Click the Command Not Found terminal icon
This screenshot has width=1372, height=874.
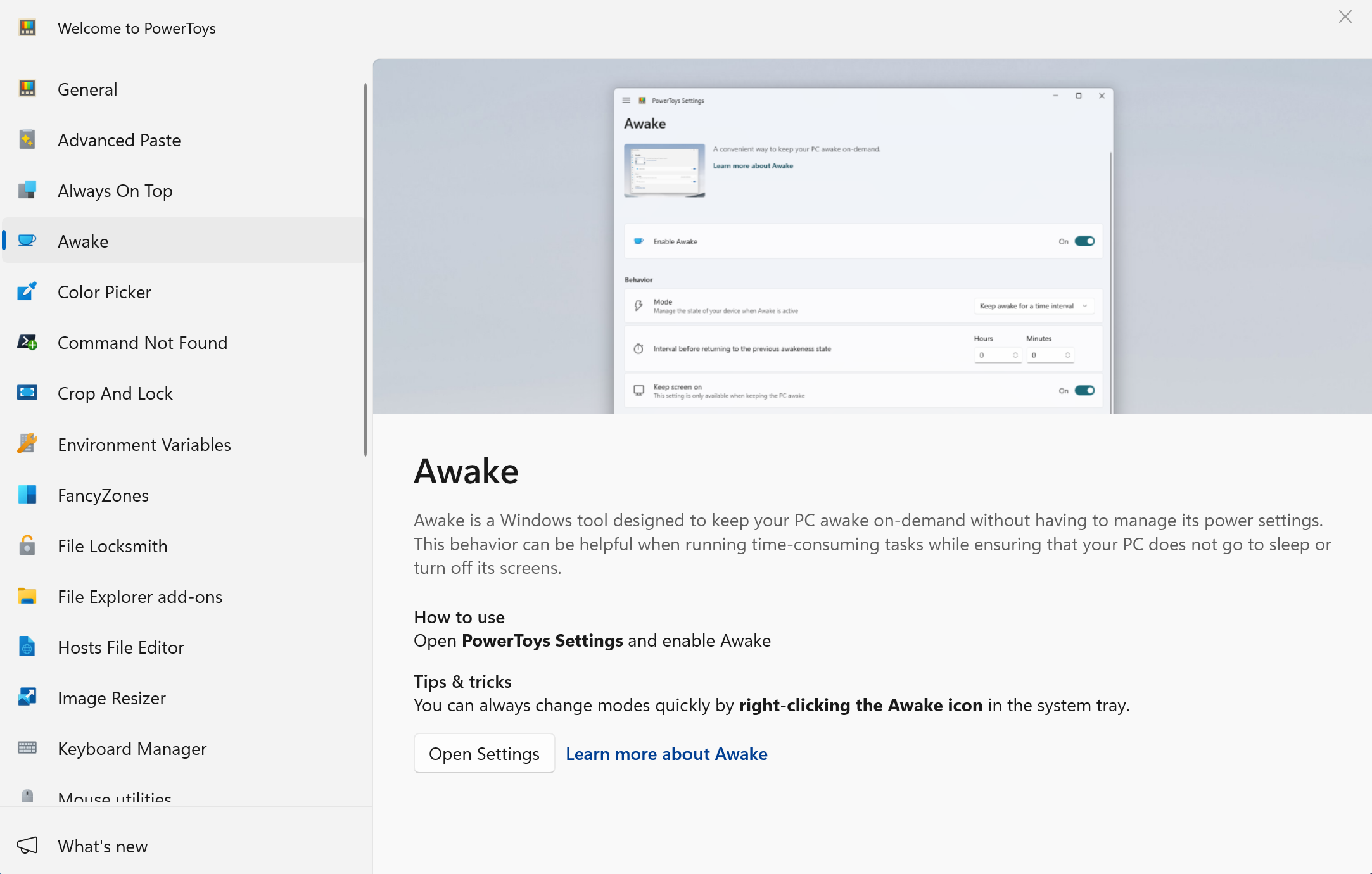coord(27,343)
